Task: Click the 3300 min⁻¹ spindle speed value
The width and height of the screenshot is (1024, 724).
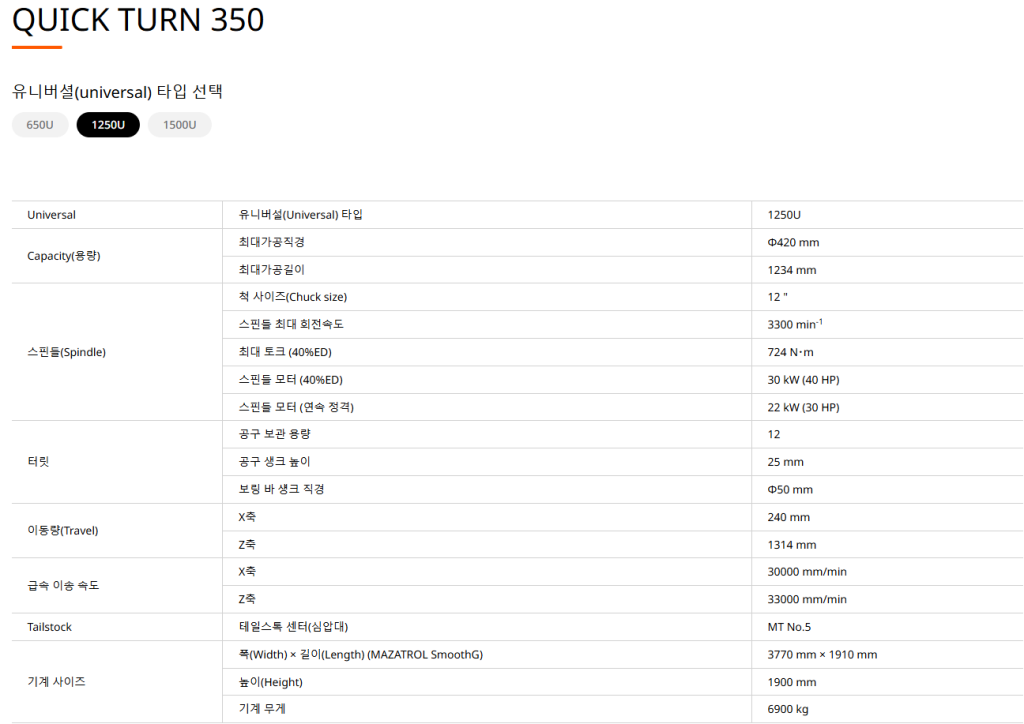Action: point(795,324)
